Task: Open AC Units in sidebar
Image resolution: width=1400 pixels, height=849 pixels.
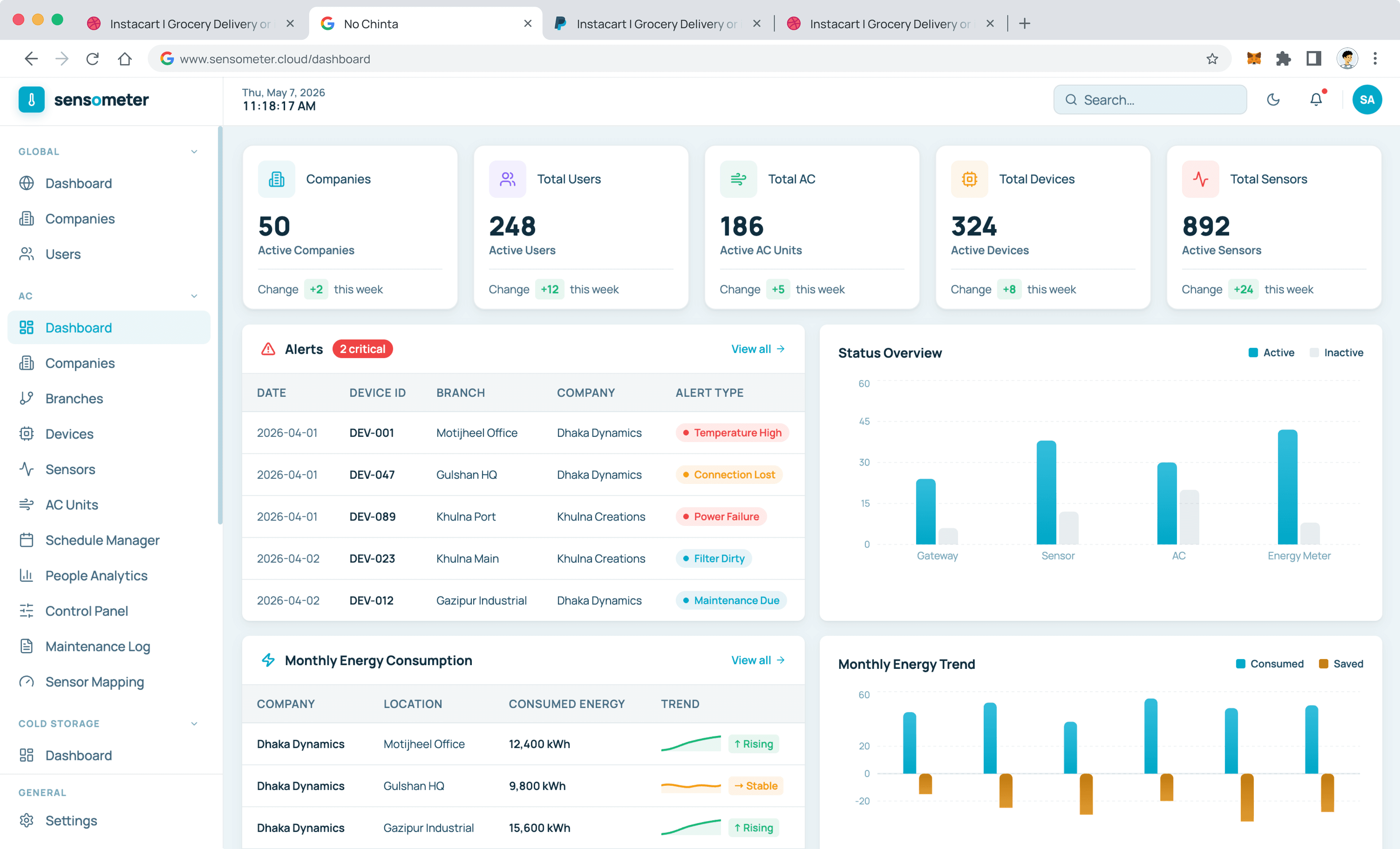Action: click(109, 505)
